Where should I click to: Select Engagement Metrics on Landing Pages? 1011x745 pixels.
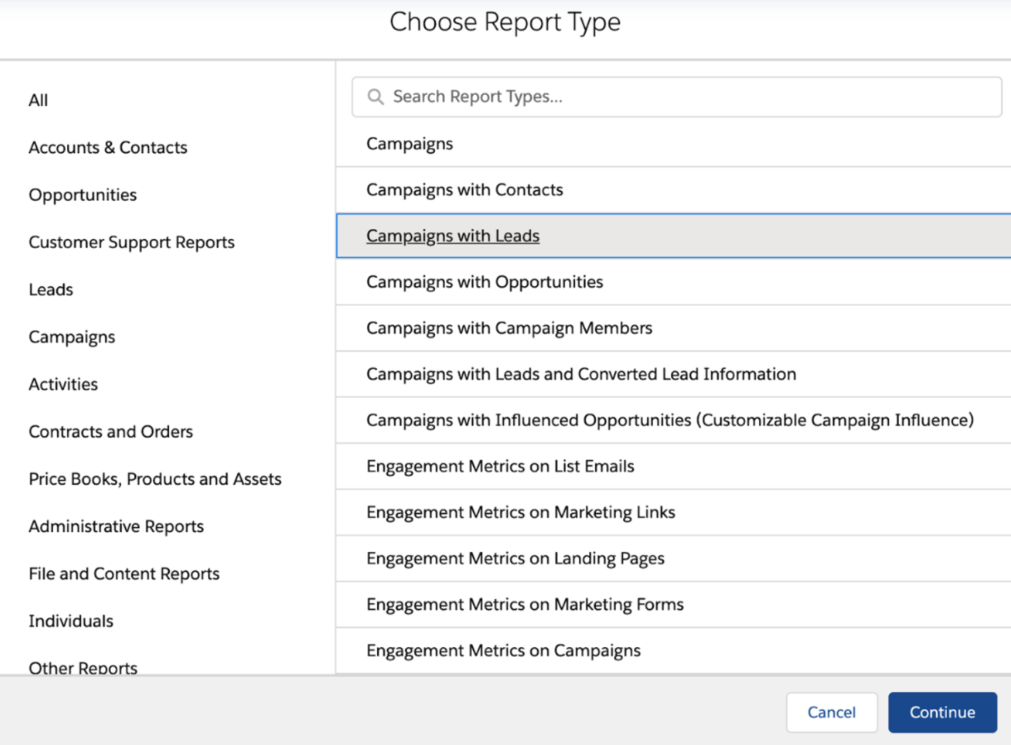coord(673,559)
